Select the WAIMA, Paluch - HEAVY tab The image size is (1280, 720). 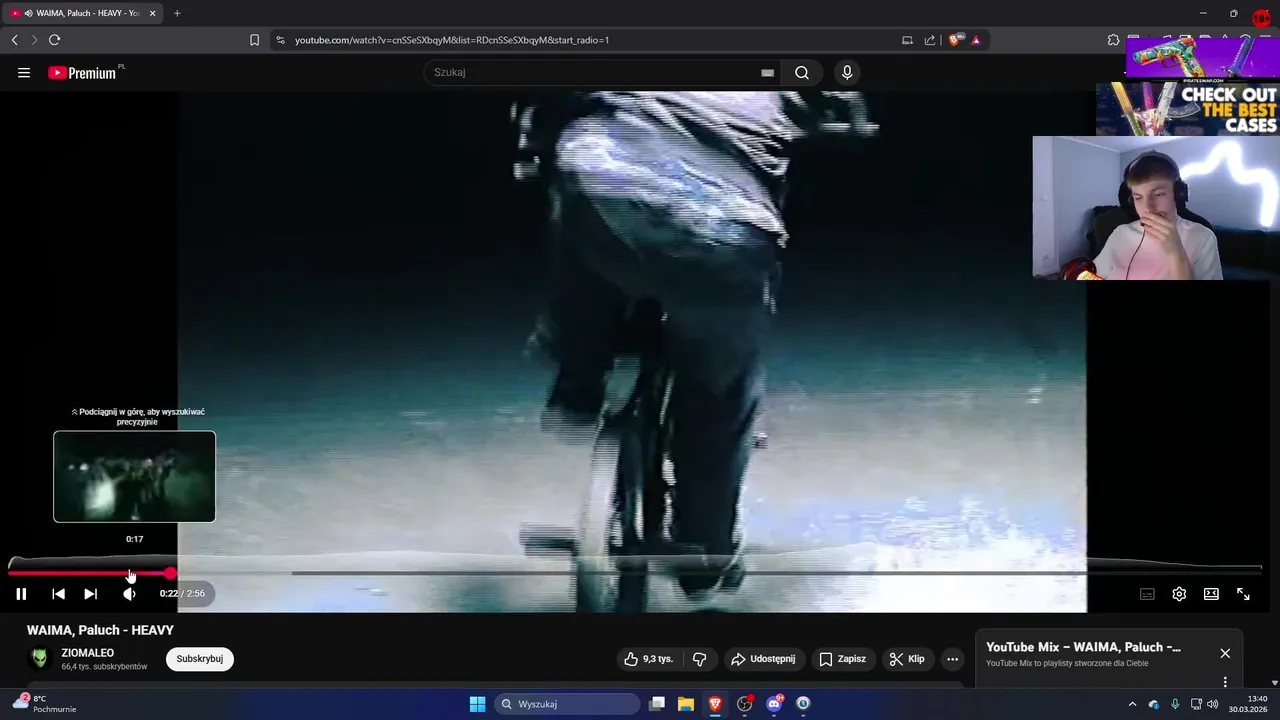82,13
